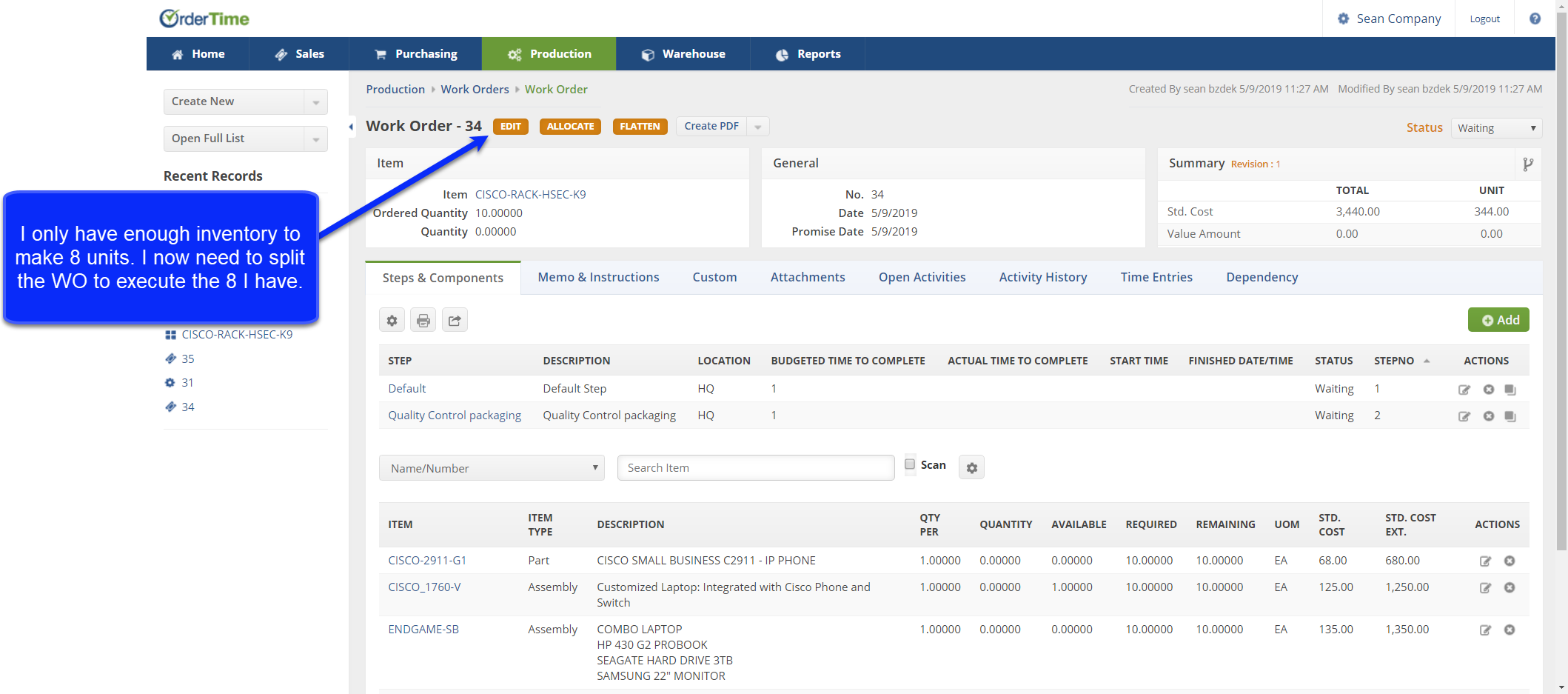Screen dimensions: 1568x694
Task: Delete the Quality Control packaging step
Action: pyautogui.click(x=1489, y=416)
